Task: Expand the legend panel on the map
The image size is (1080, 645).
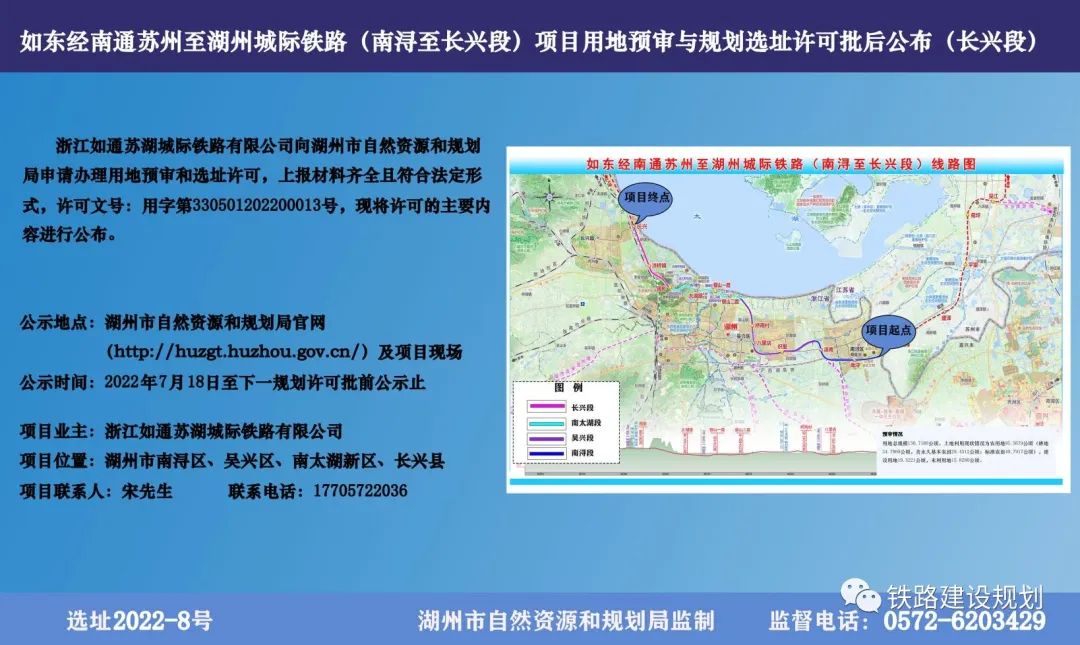Action: pos(566,420)
